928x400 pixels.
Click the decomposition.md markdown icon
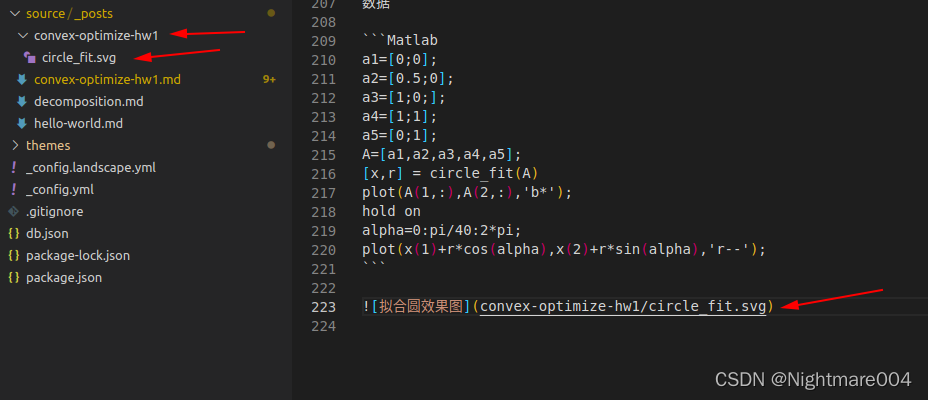point(22,101)
